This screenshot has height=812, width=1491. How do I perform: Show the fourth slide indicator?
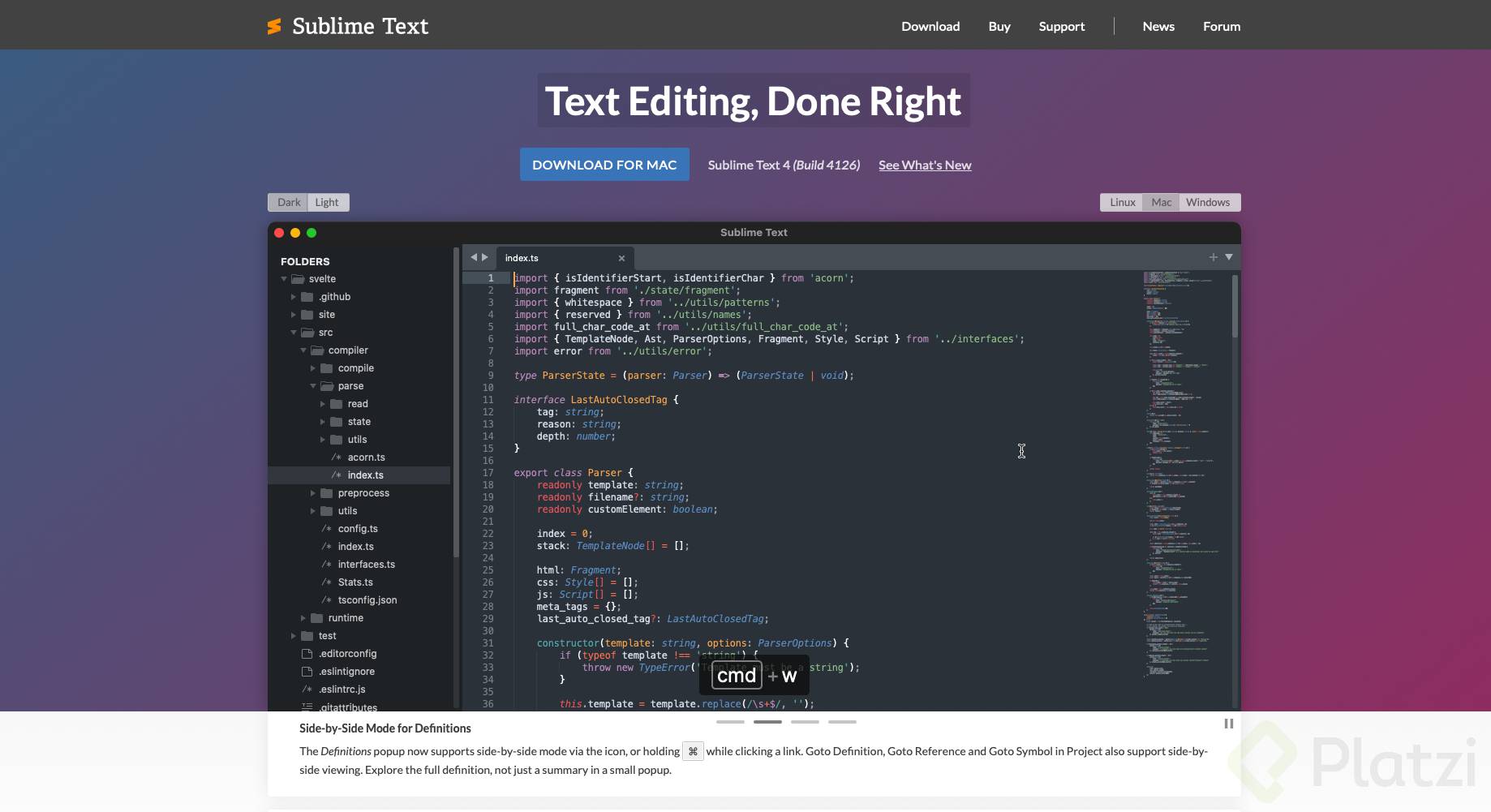point(842,721)
